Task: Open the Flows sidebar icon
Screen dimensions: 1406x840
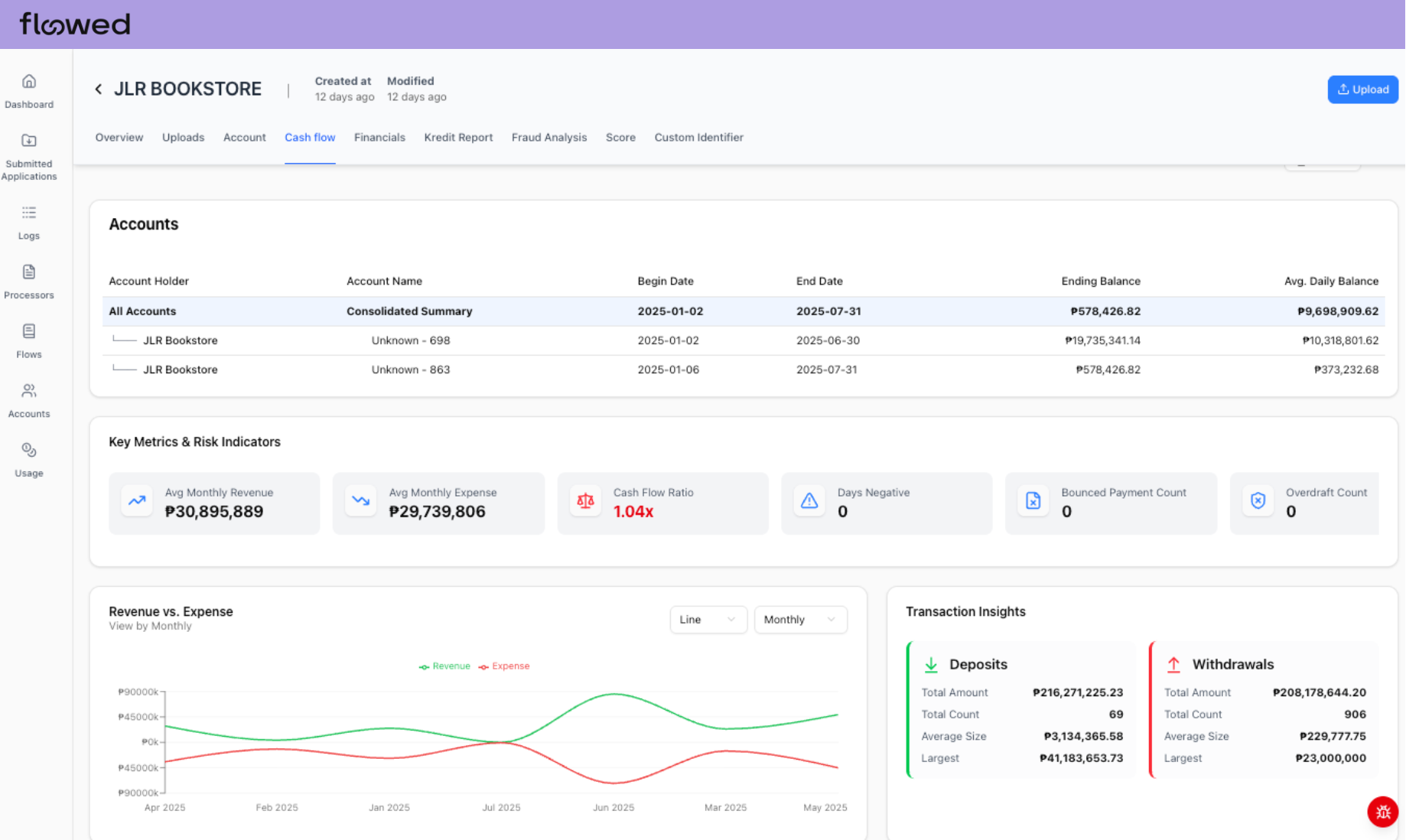Action: coord(29,332)
